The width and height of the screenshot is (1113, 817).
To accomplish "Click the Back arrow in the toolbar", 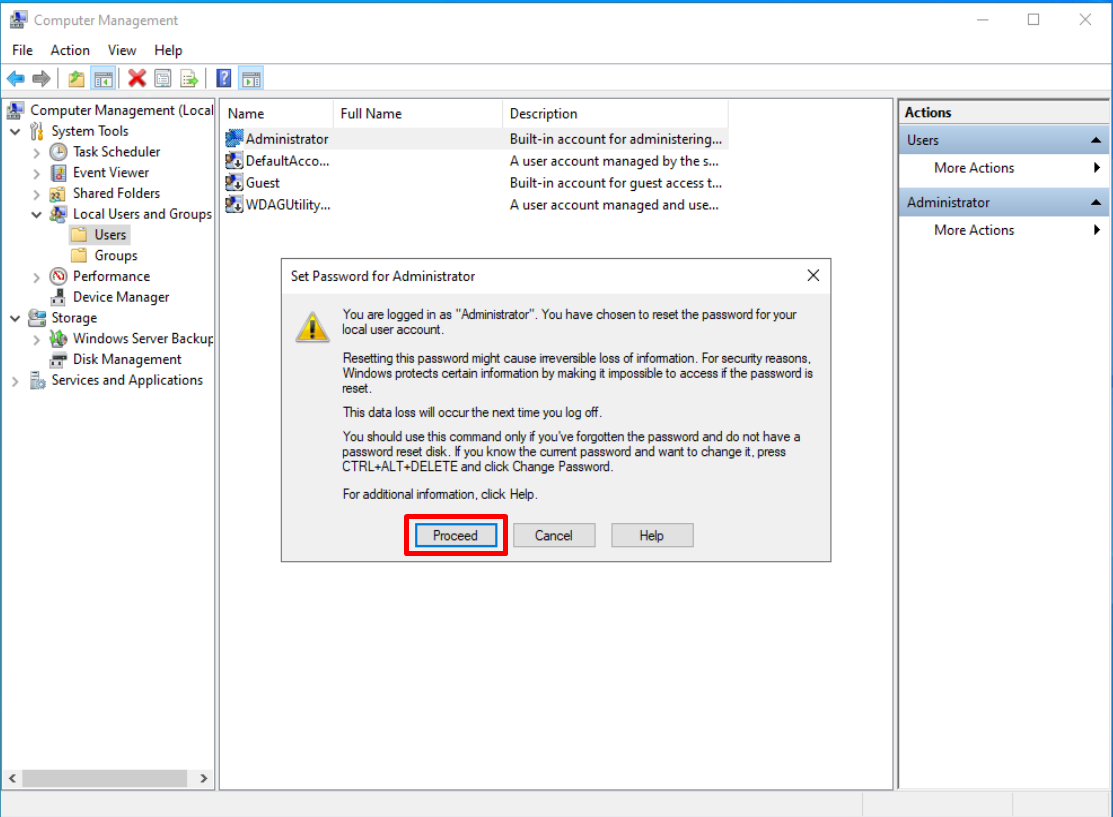I will click(16, 79).
